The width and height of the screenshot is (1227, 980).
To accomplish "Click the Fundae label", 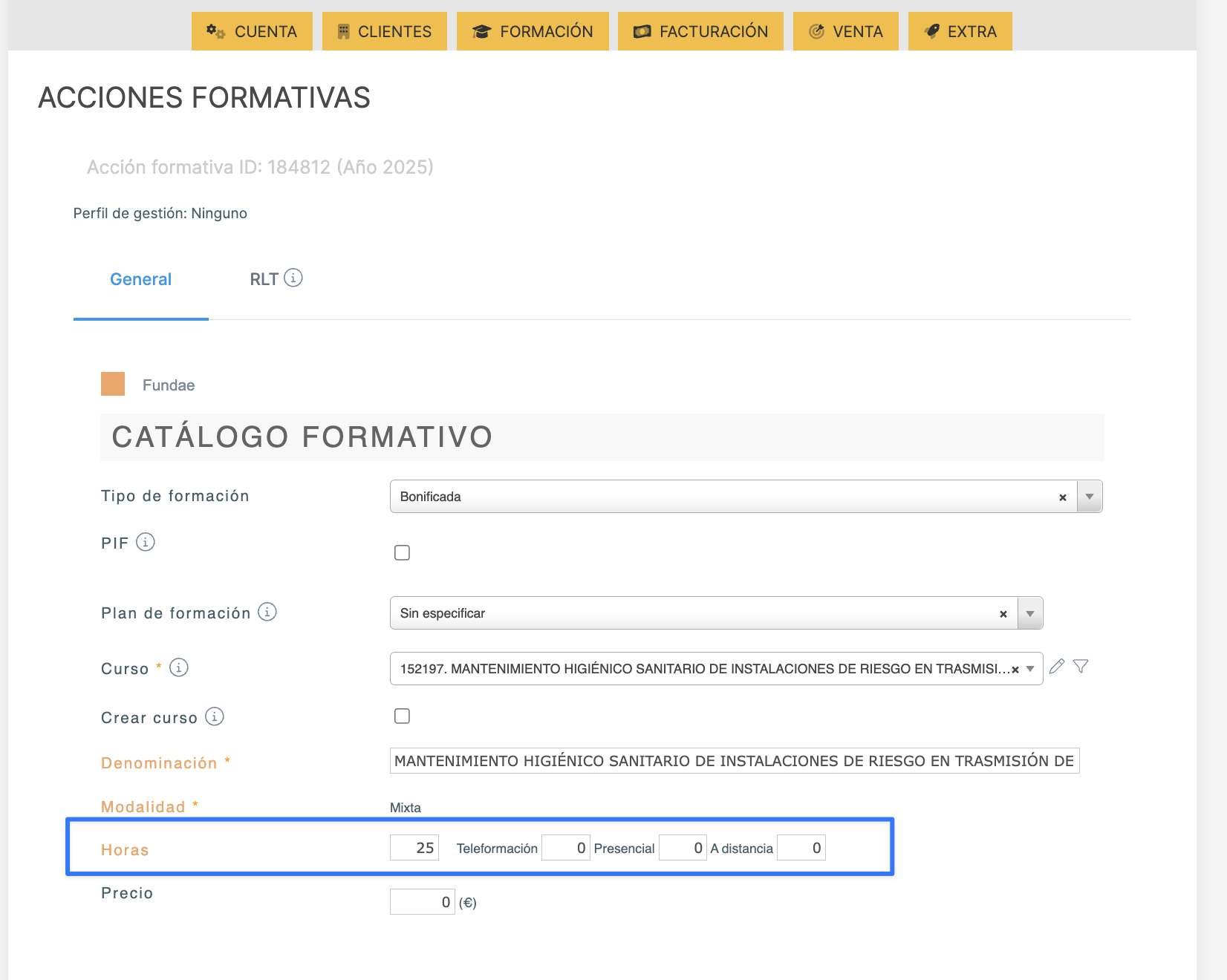I will point(169,385).
